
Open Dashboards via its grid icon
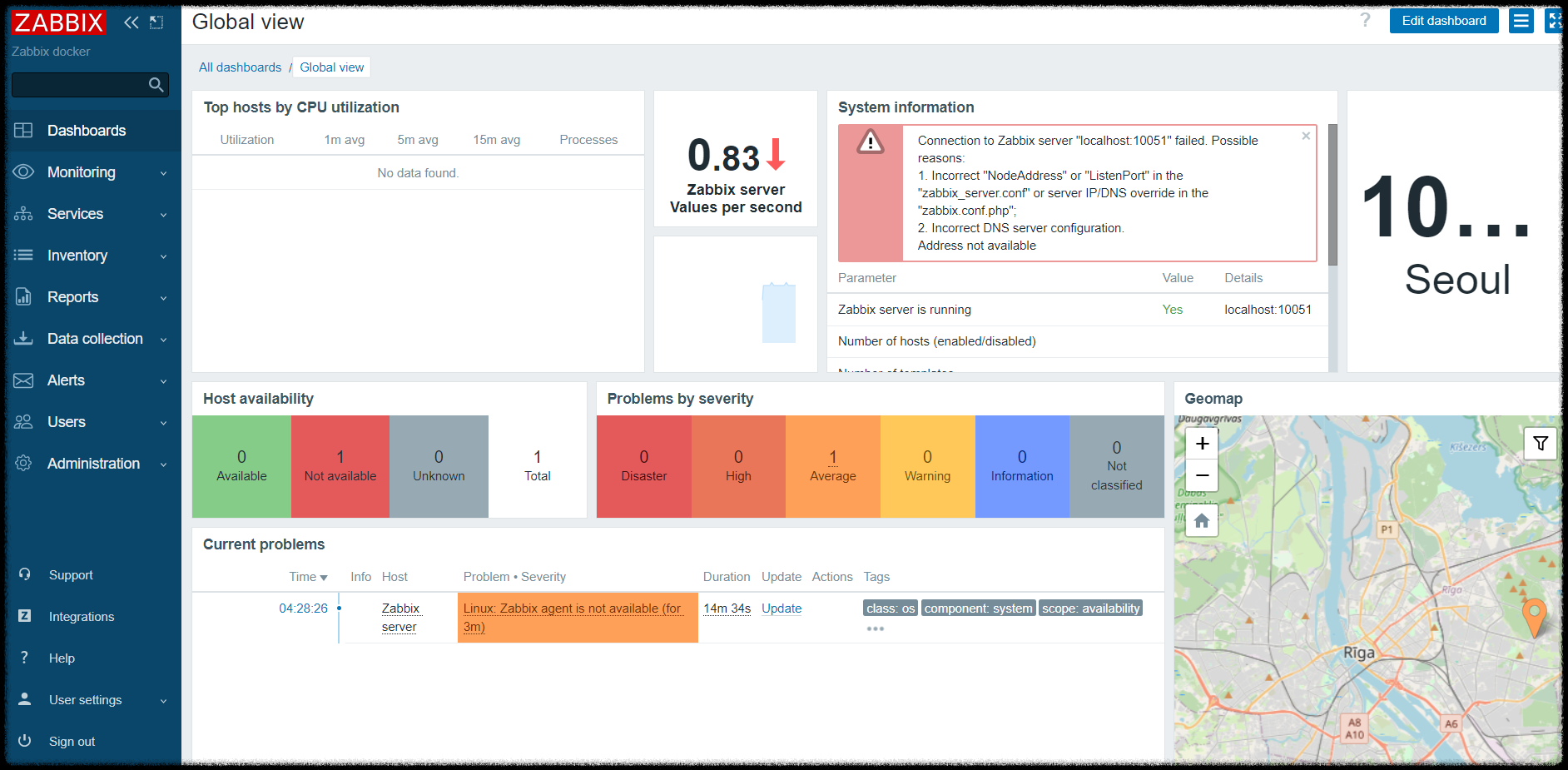pyautogui.click(x=23, y=131)
